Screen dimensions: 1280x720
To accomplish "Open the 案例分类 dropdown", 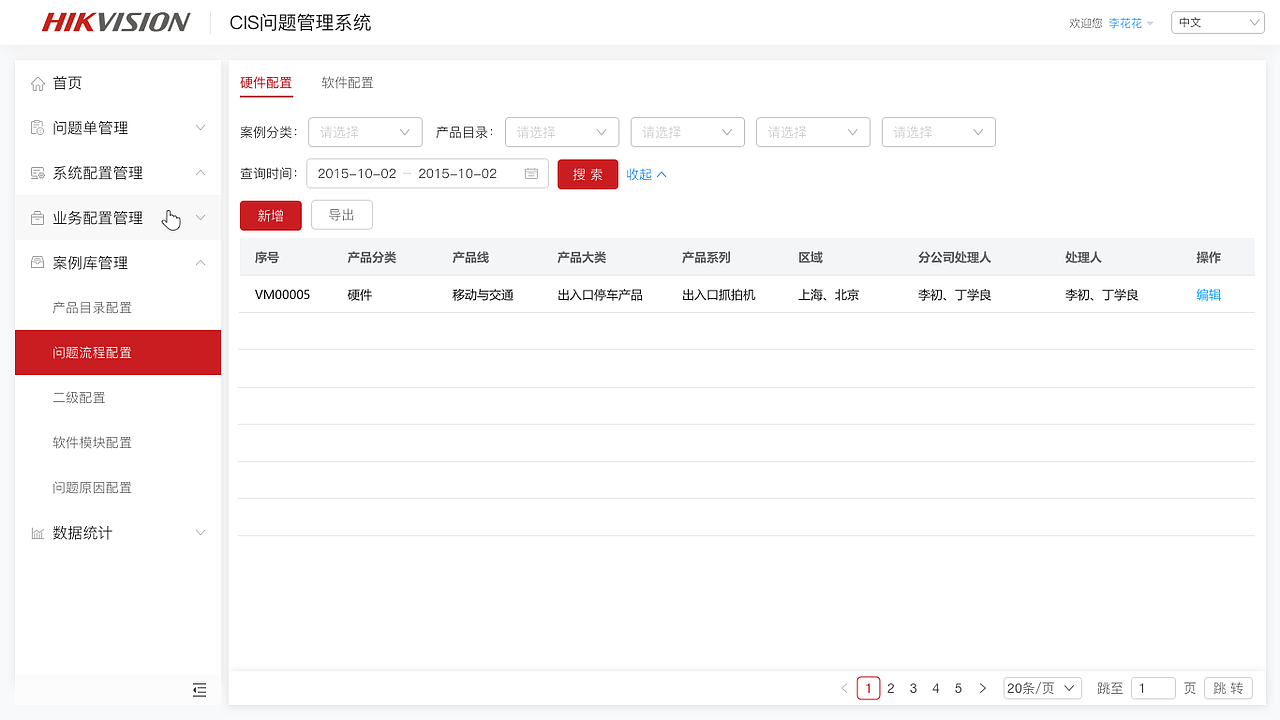I will [x=365, y=131].
